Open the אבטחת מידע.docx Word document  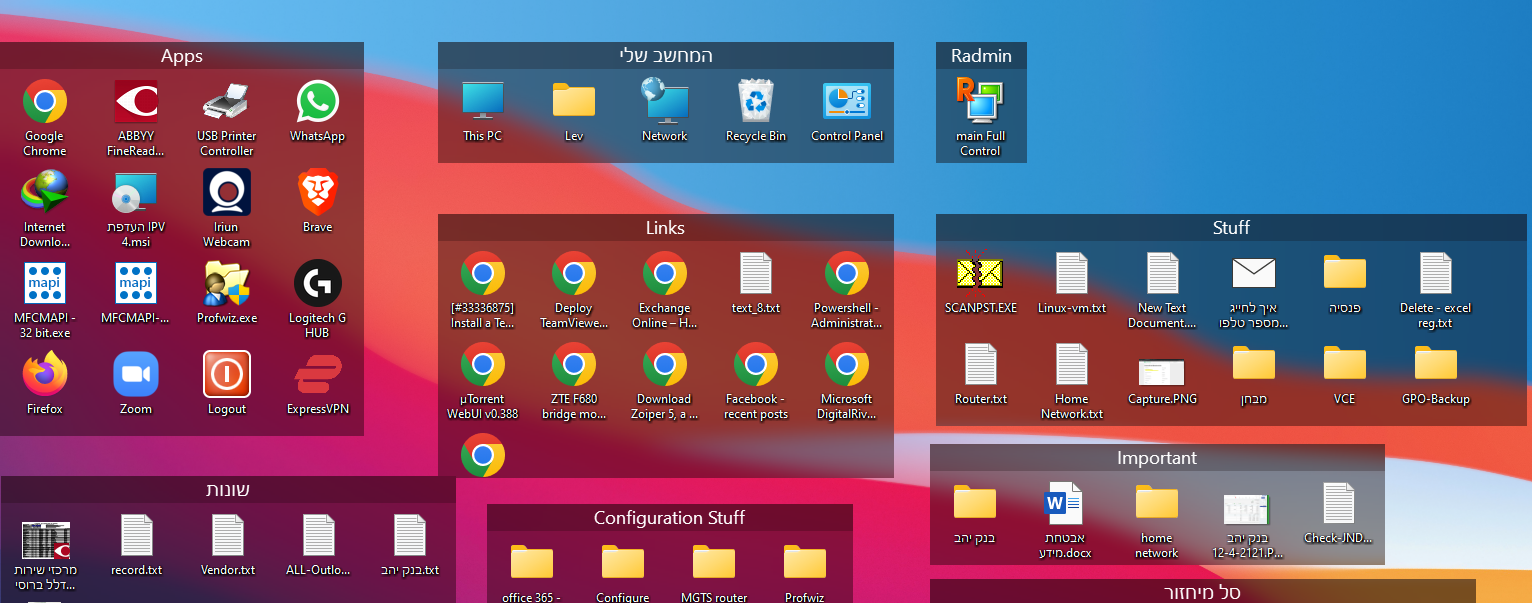click(1065, 503)
